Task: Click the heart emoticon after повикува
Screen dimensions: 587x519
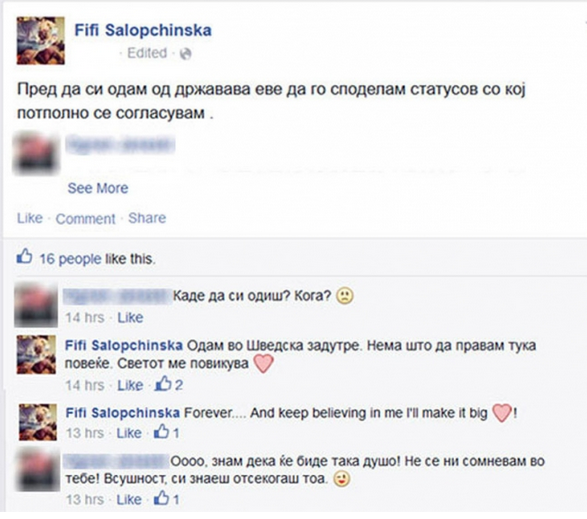Action: [x=264, y=364]
